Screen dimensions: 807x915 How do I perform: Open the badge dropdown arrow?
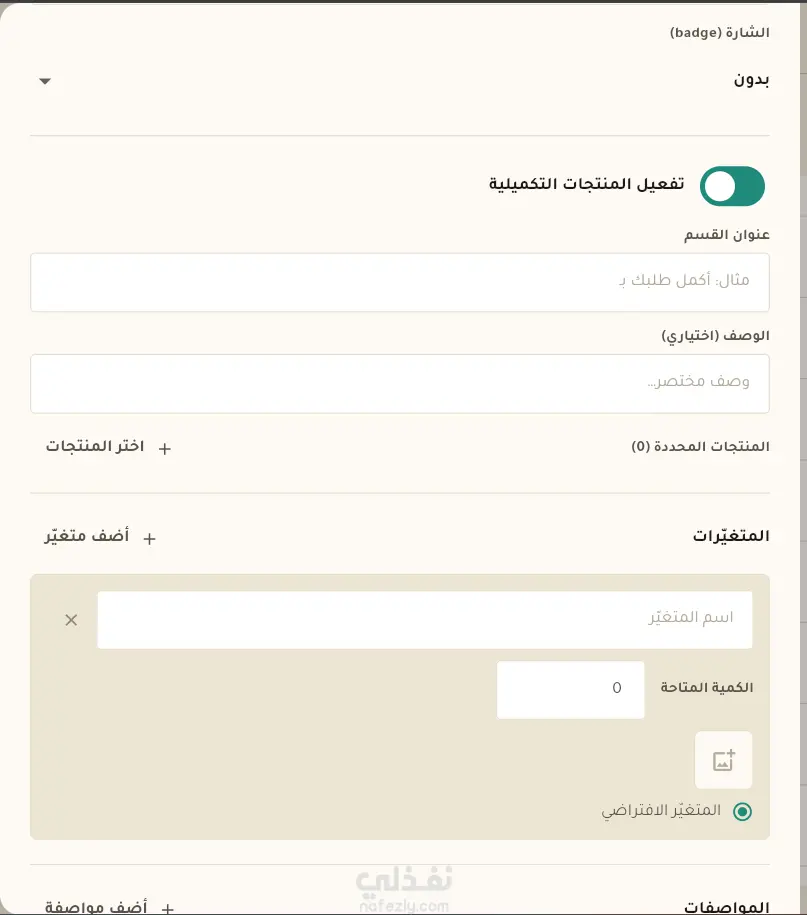pos(45,81)
